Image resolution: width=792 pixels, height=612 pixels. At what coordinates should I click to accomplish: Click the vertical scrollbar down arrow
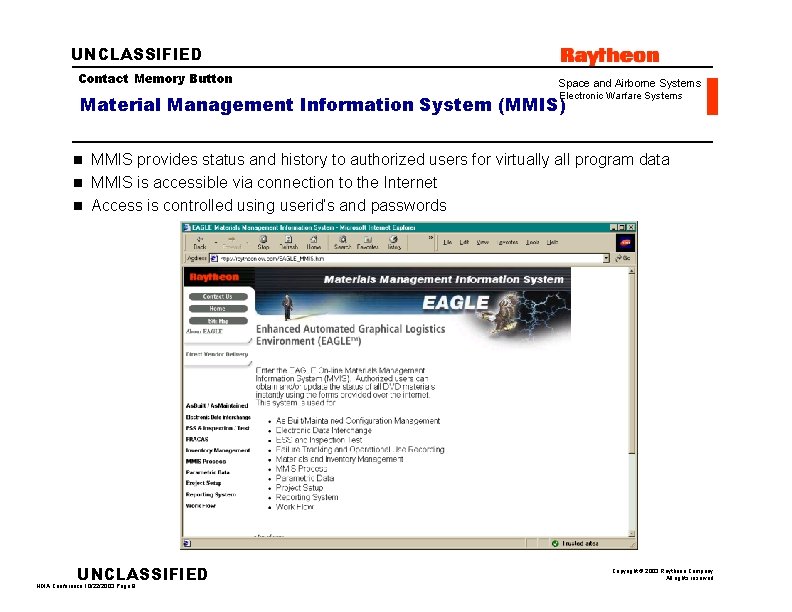pos(631,534)
